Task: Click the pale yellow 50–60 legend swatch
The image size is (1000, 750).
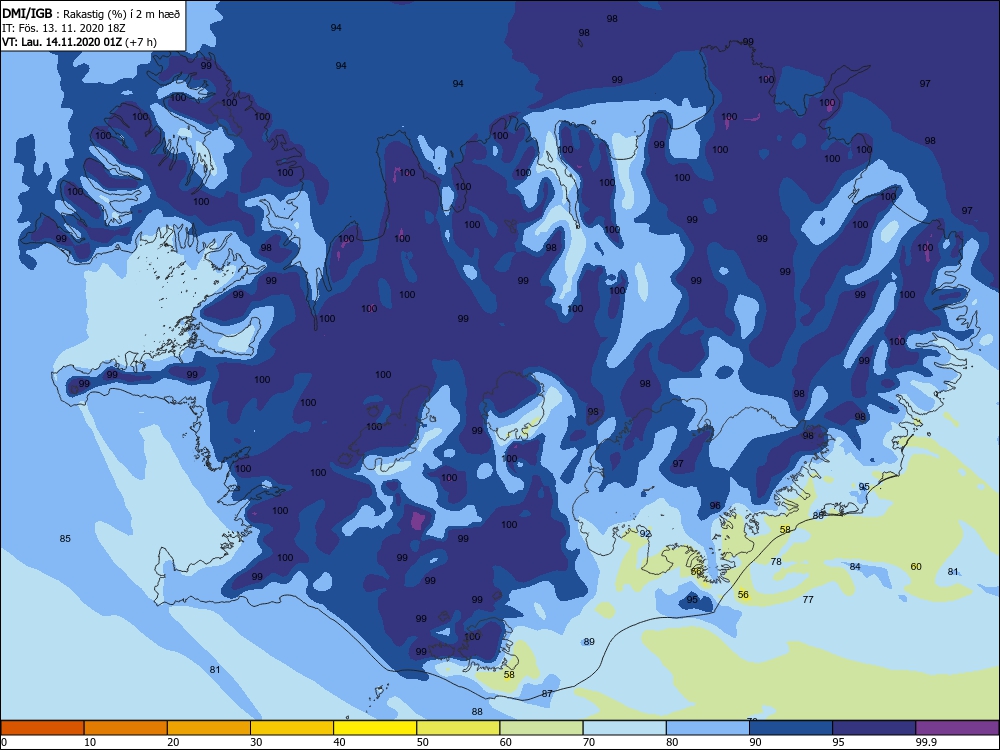Action: point(458,728)
